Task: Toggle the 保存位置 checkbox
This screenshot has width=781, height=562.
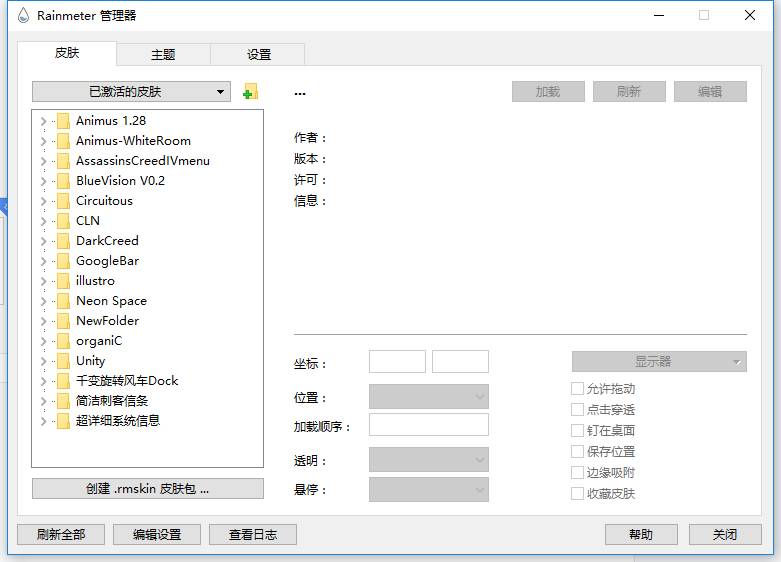Action: (x=577, y=451)
